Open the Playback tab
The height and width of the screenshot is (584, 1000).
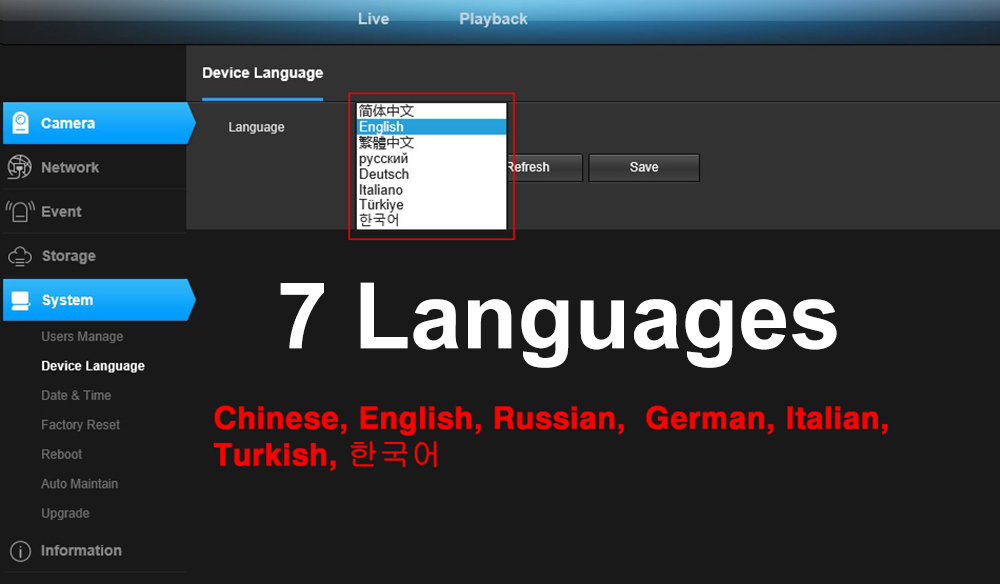pyautogui.click(x=493, y=19)
